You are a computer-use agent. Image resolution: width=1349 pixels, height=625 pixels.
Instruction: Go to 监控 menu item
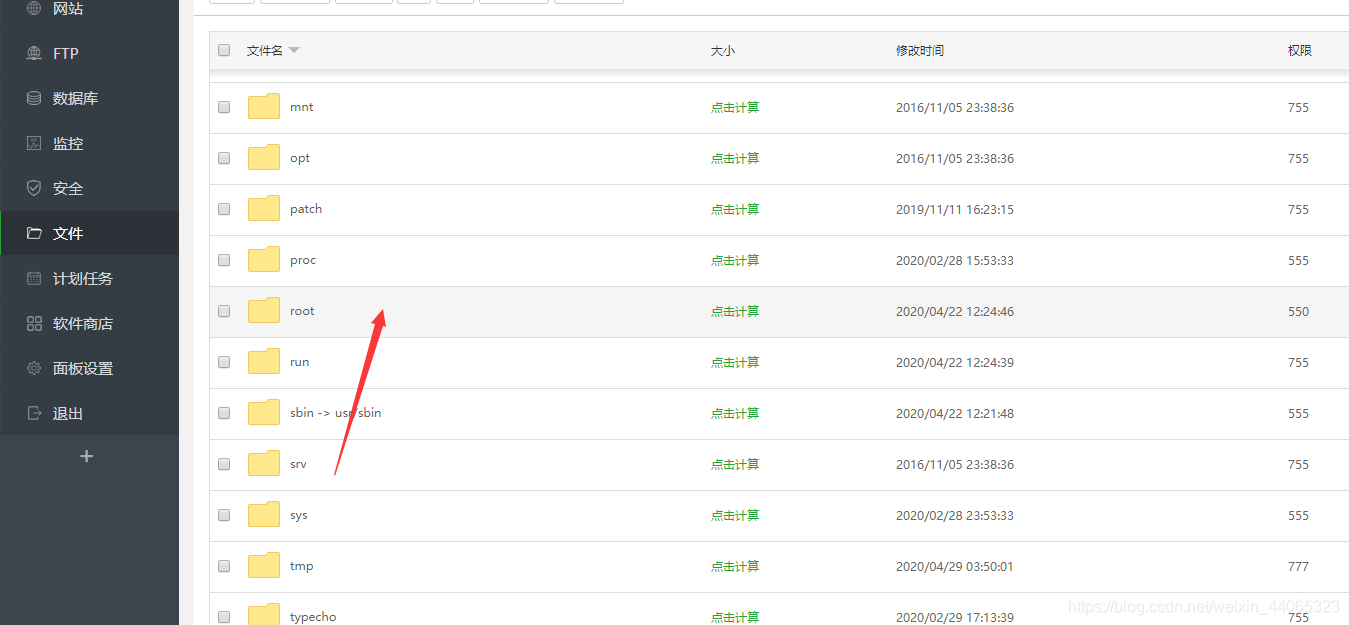coord(68,144)
